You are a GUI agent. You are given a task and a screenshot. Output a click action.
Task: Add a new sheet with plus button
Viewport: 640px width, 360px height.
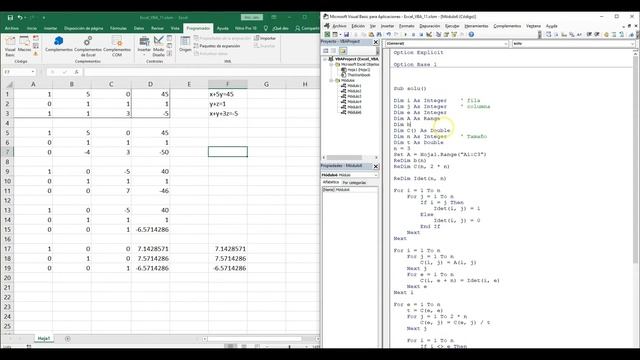[68, 338]
